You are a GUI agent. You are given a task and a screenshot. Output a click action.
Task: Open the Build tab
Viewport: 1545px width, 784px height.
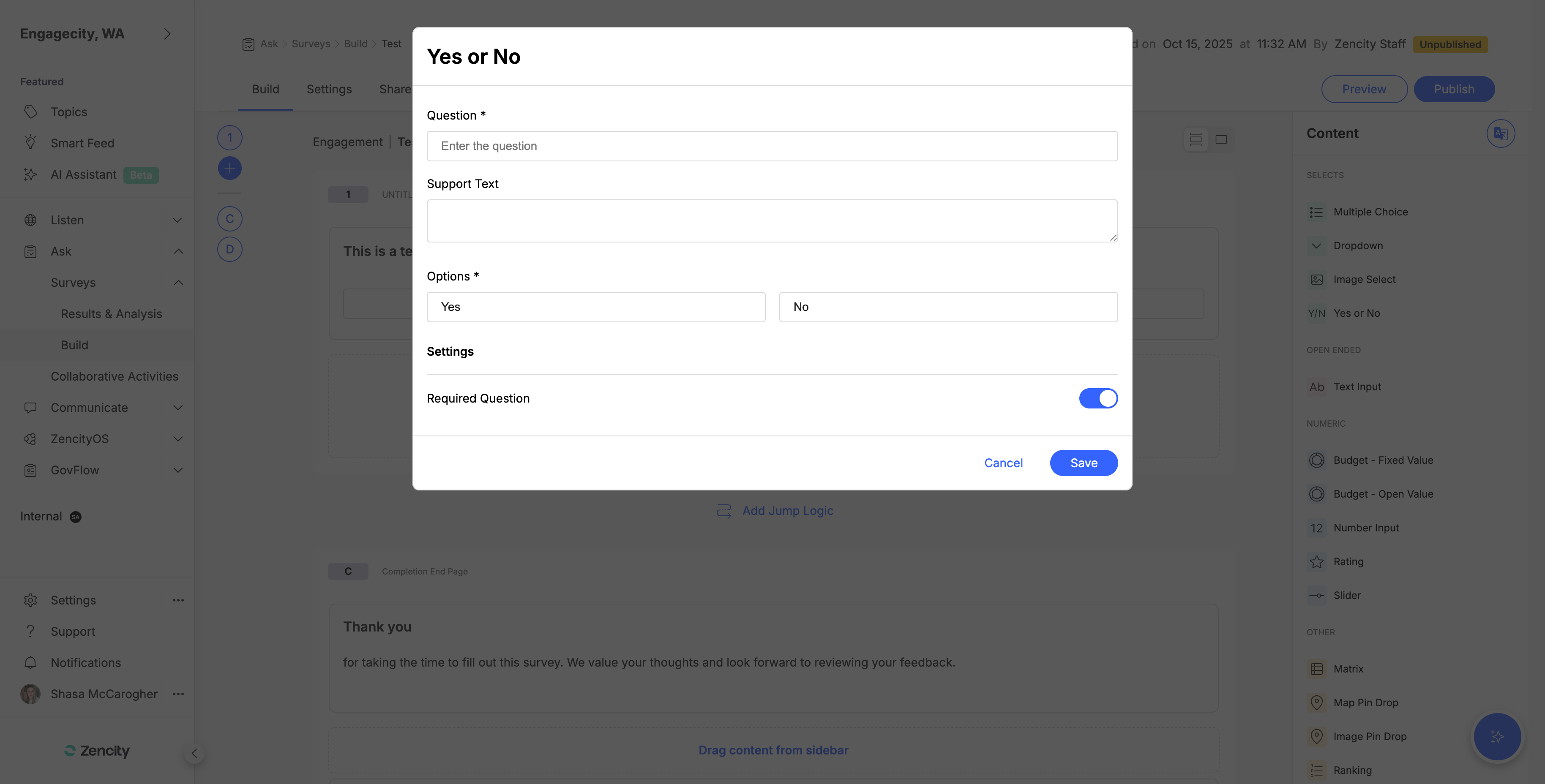[x=265, y=89]
